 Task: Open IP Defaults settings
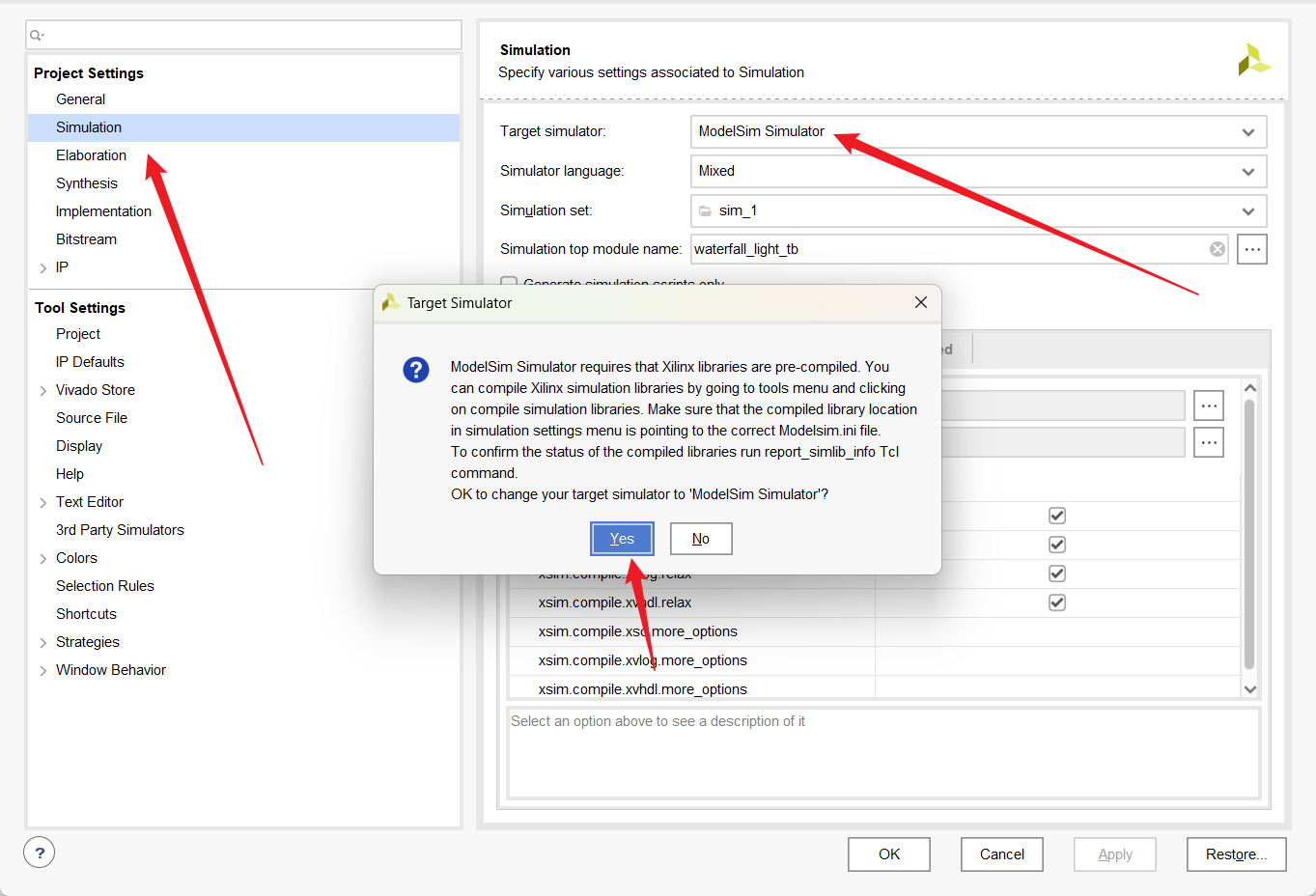(90, 362)
